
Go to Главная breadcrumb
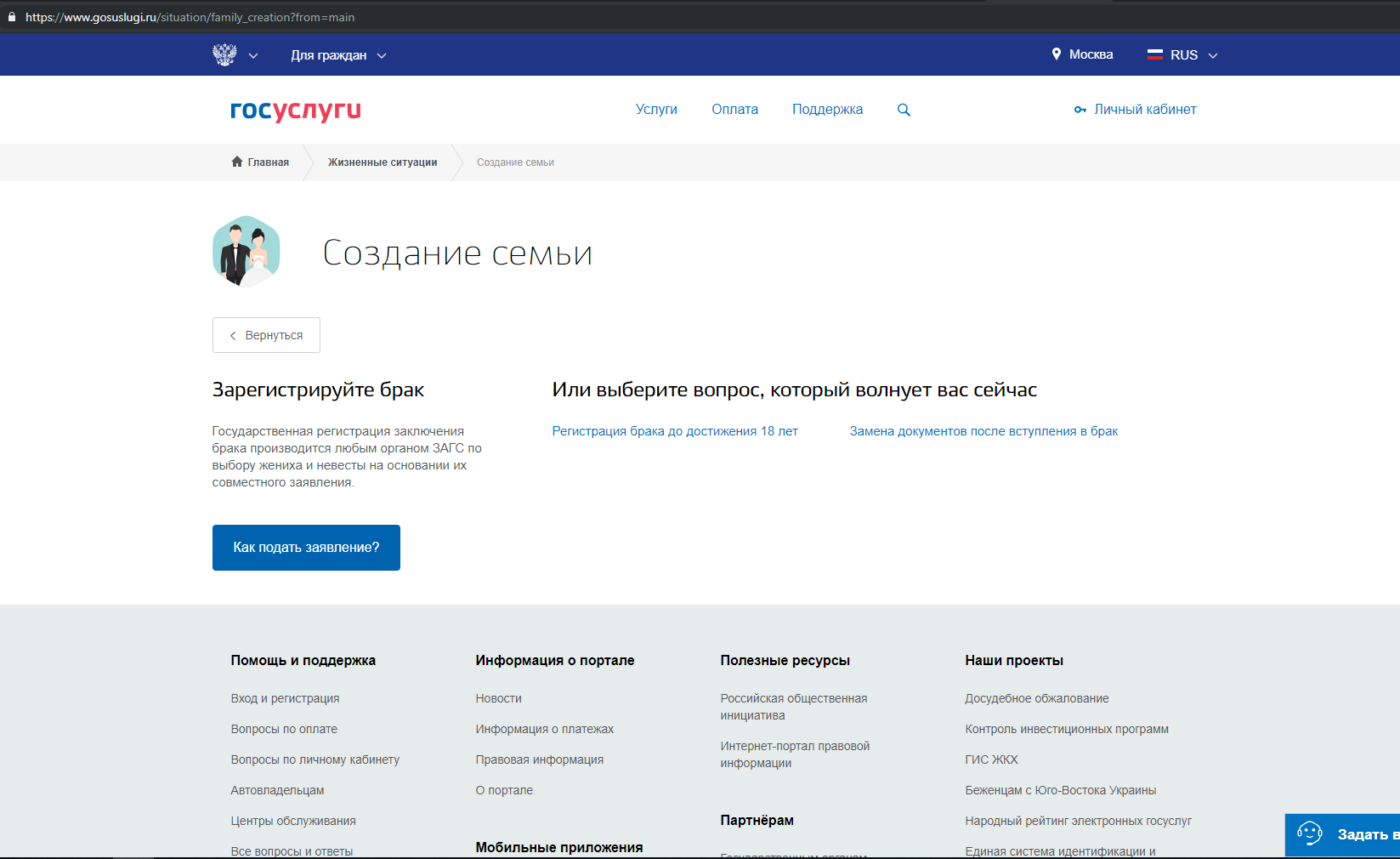click(269, 162)
